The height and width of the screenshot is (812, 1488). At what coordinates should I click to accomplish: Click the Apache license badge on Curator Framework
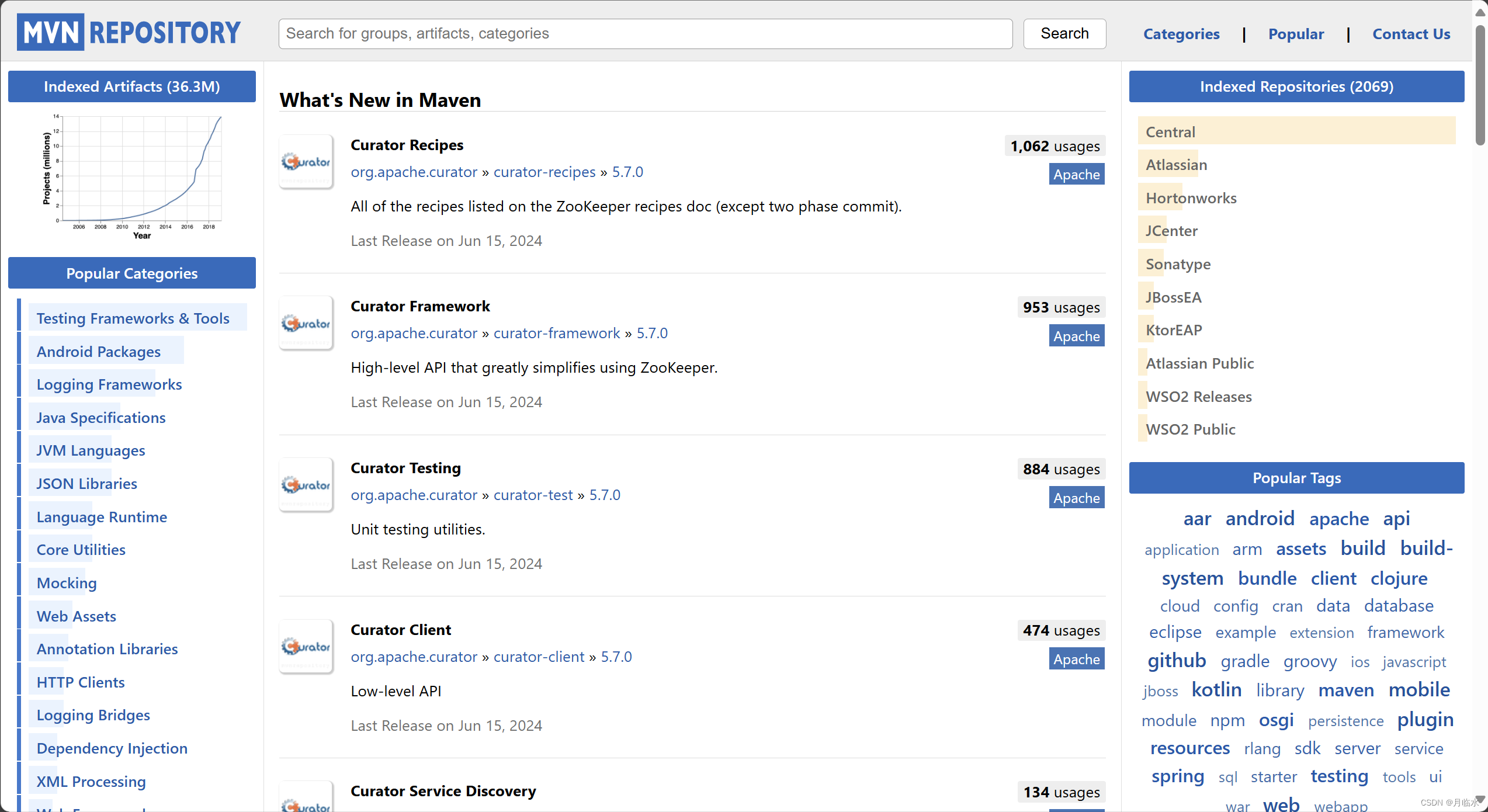[x=1075, y=334]
